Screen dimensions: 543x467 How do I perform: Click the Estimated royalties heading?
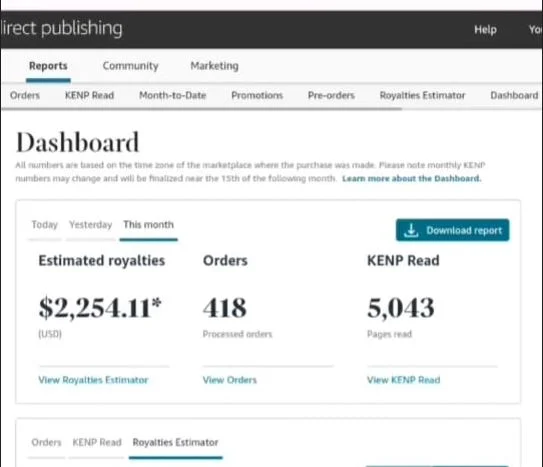click(101, 261)
